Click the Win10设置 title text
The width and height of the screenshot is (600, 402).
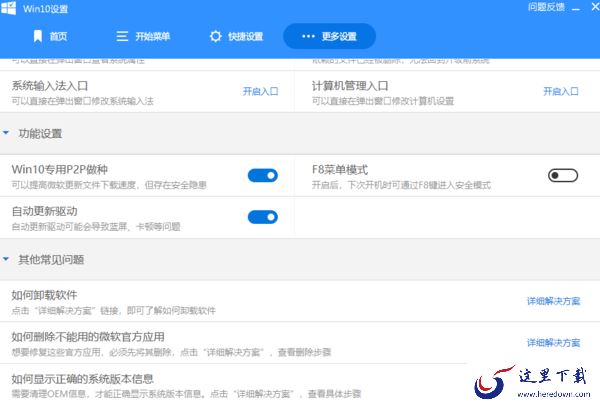click(x=46, y=9)
